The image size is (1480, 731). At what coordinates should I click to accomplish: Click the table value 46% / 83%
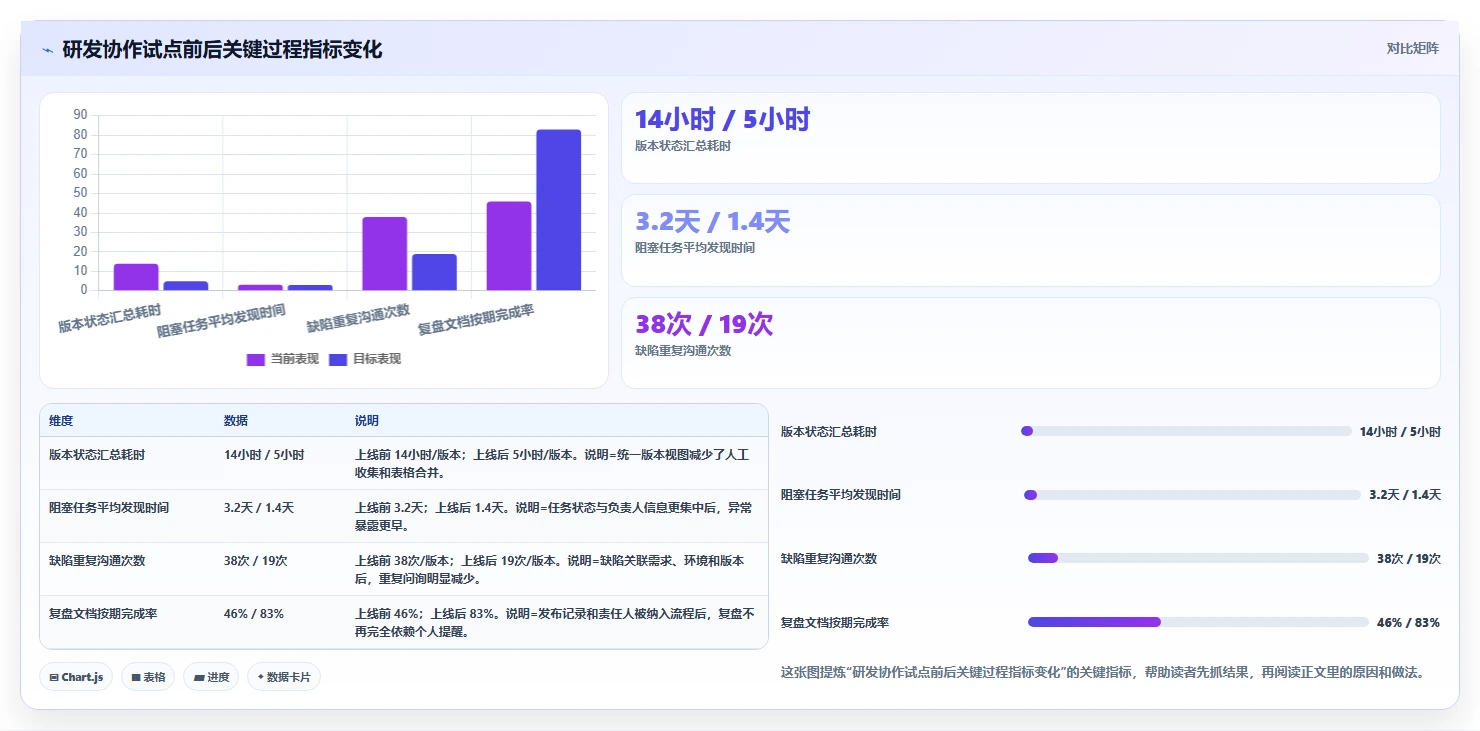click(254, 613)
